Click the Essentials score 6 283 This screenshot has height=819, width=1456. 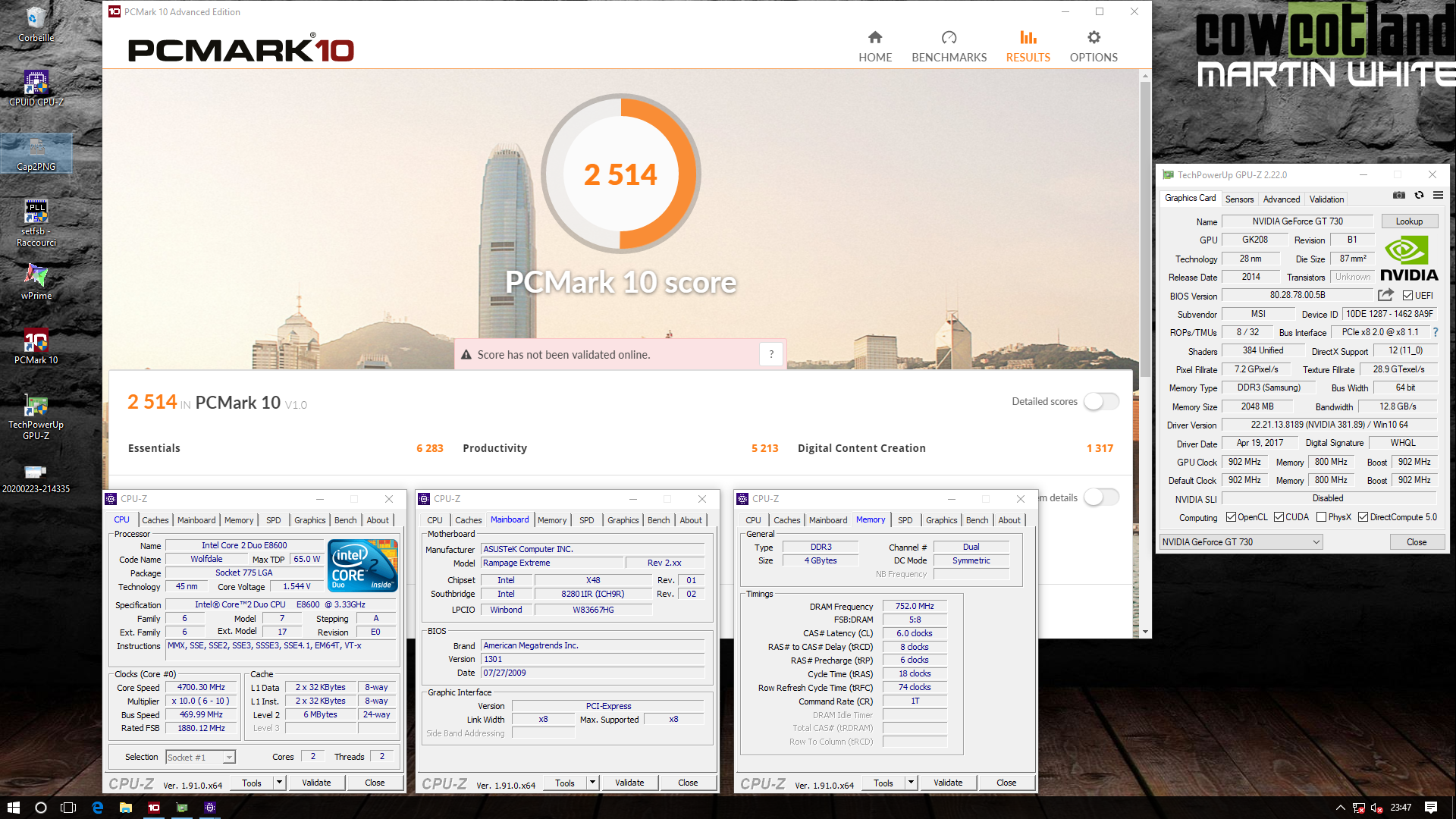[x=429, y=448]
